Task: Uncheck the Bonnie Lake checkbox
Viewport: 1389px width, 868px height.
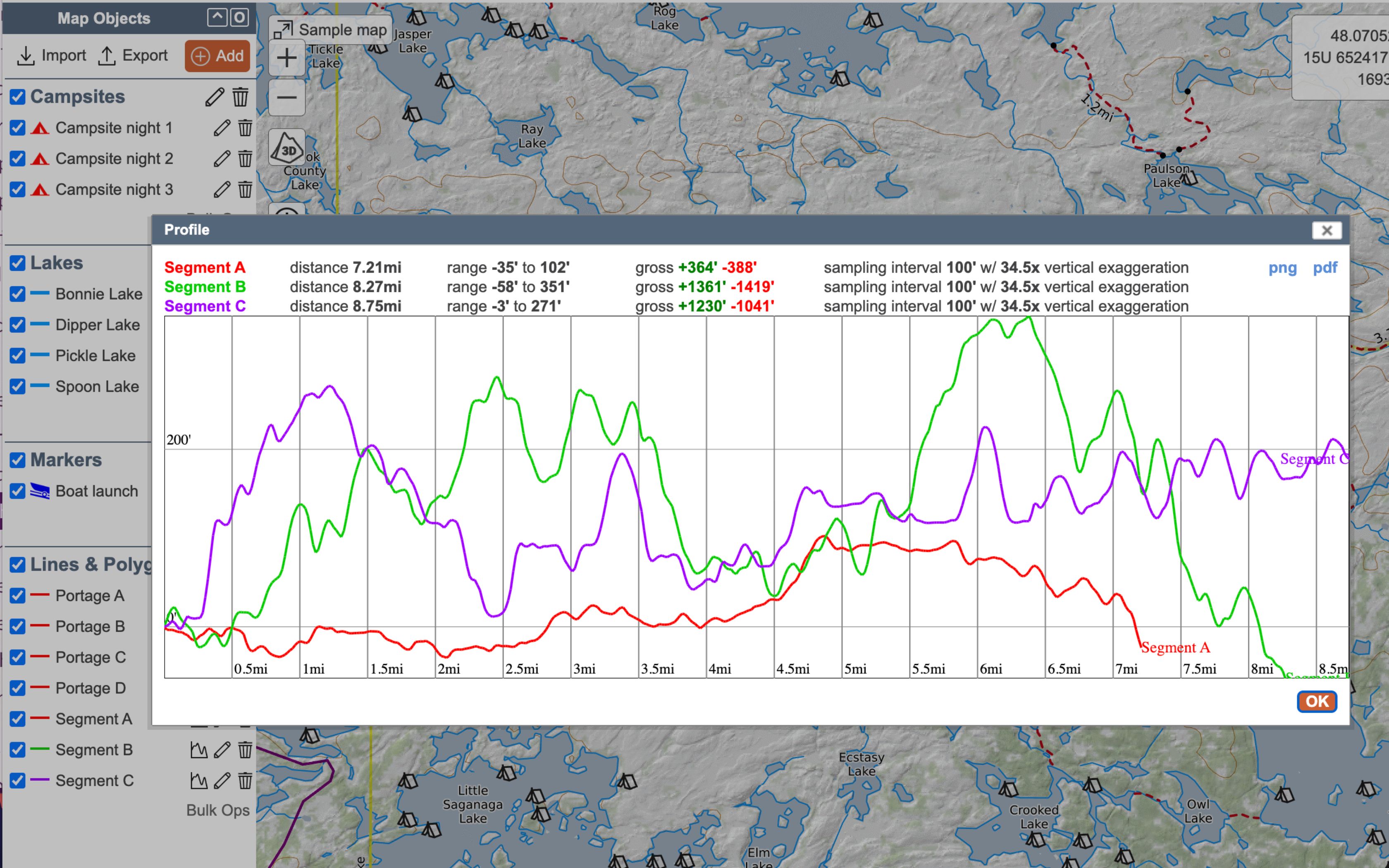Action: pyautogui.click(x=18, y=294)
